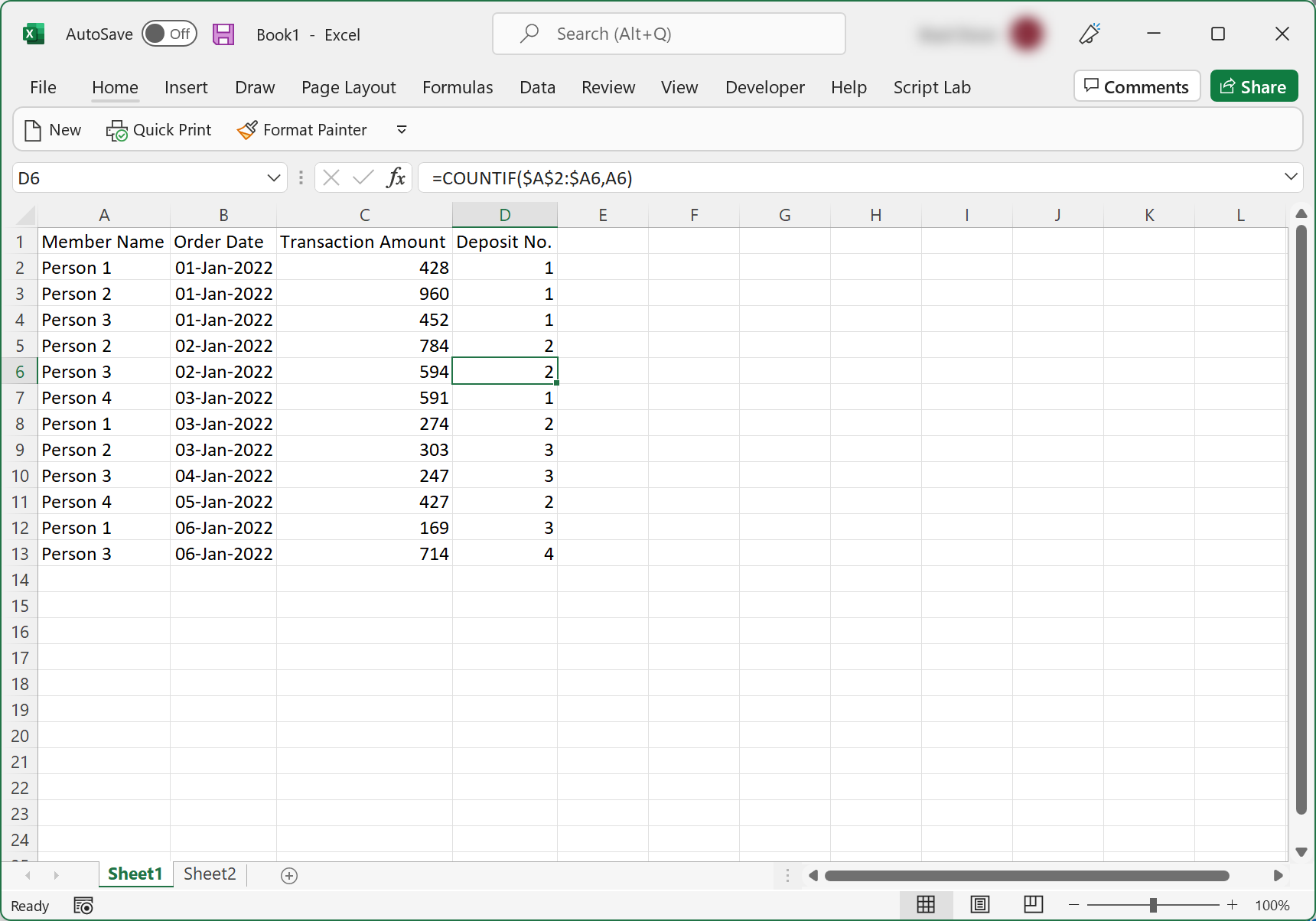The width and height of the screenshot is (1316, 921).
Task: Click the pen coming-soon features icon
Action: coord(1090,34)
